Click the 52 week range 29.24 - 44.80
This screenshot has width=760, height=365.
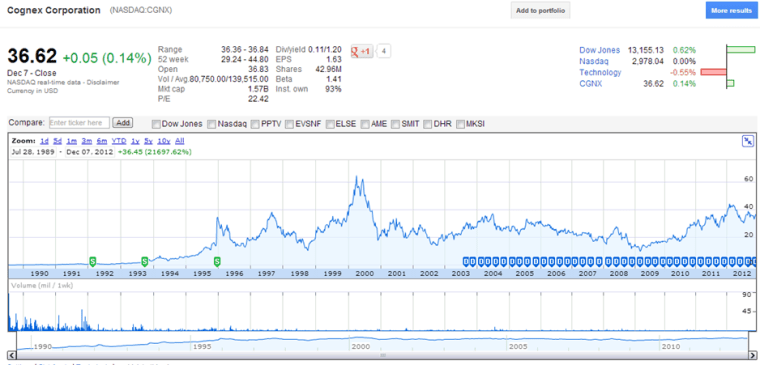245,59
